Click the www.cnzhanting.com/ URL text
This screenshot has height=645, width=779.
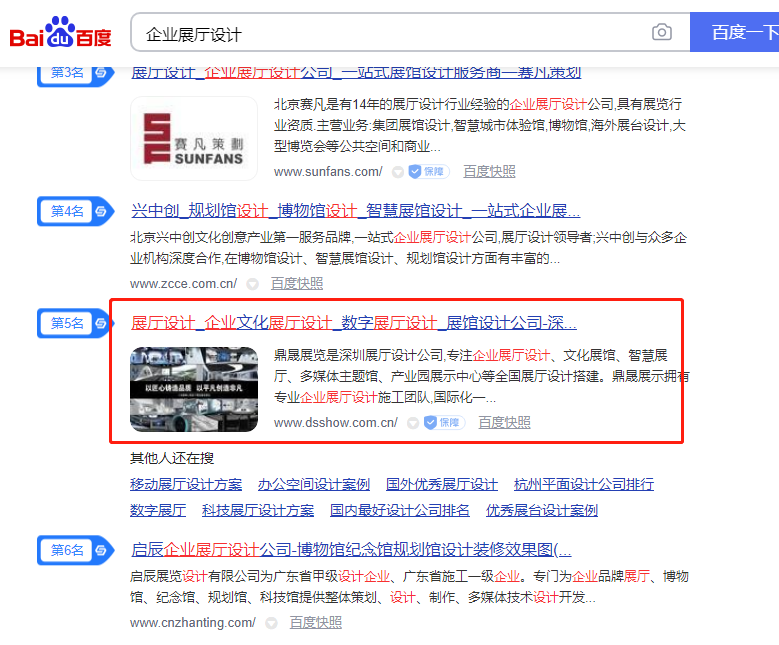click(193, 623)
